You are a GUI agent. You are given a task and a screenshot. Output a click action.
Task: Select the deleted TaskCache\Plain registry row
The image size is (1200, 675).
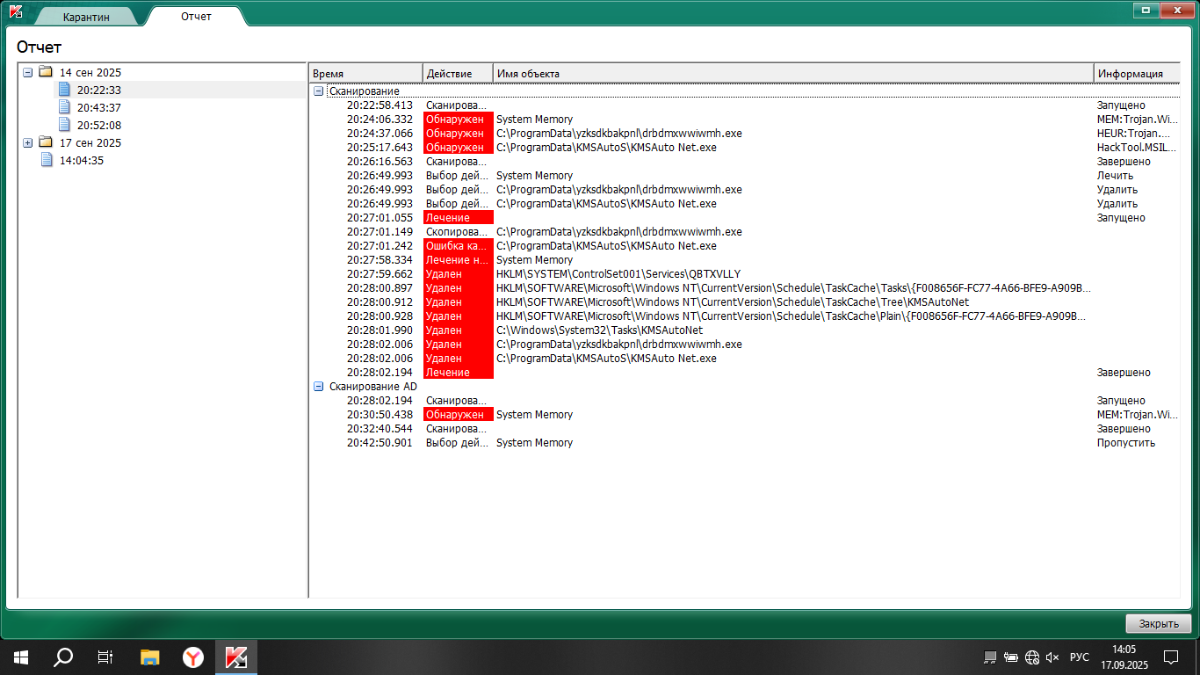click(744, 316)
